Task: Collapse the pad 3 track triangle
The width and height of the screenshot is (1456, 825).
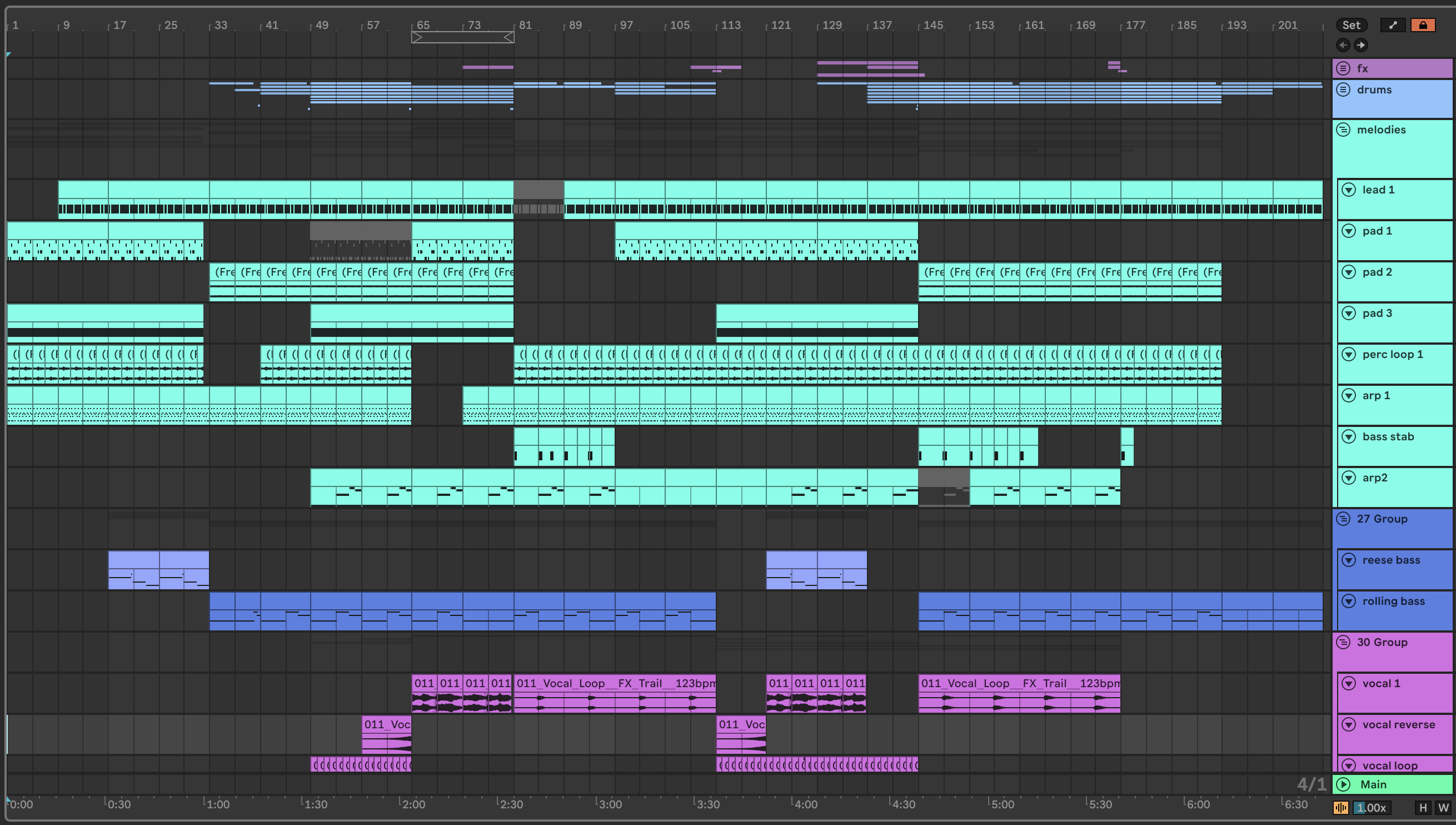Action: (1349, 314)
